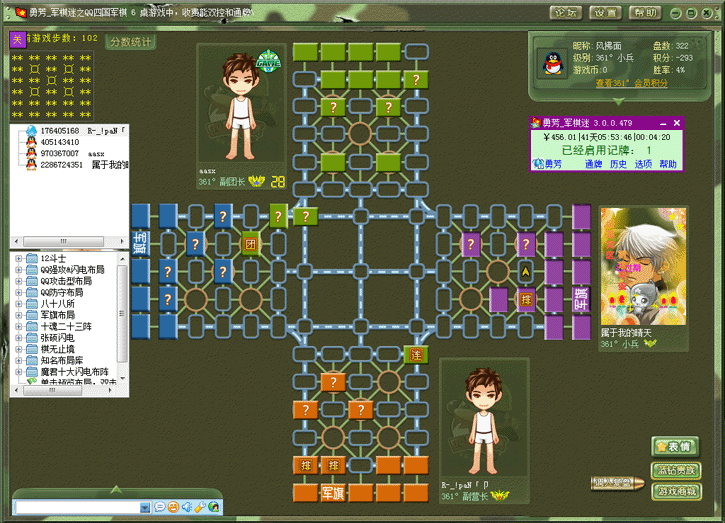The image size is (725, 523).
Task: Click the orange 连 piece on board
Action: tap(415, 354)
